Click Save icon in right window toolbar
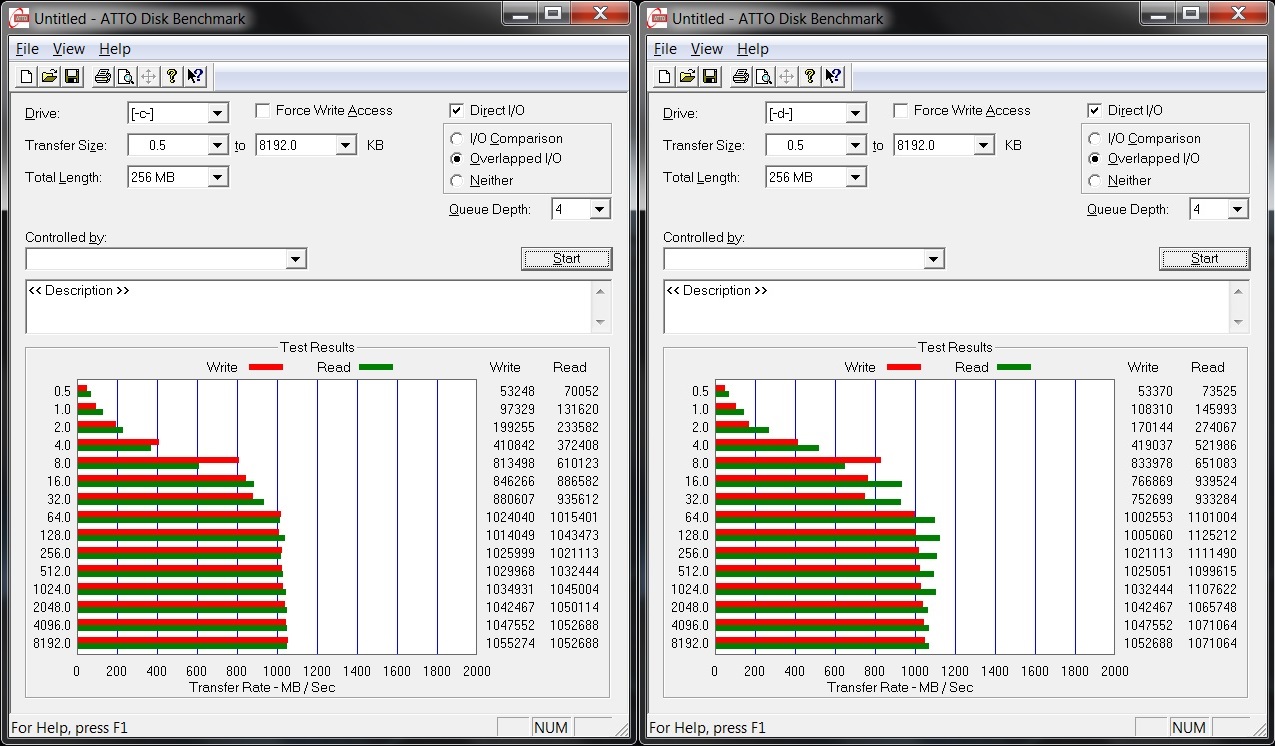Screen dimensions: 1275x746 click(x=710, y=76)
